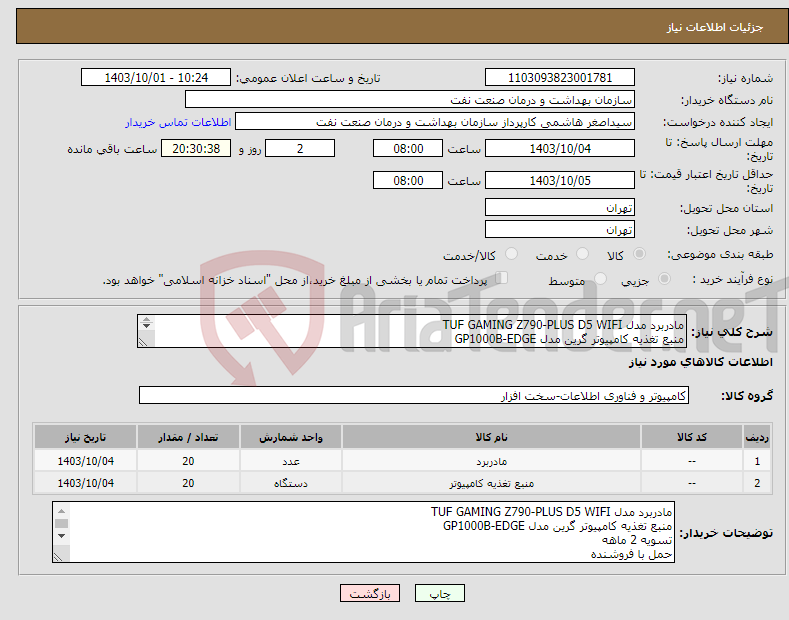Screen dimensions: 789x620
Task: Click the requester name field سیداصغر هاشمی
Action: point(435,122)
